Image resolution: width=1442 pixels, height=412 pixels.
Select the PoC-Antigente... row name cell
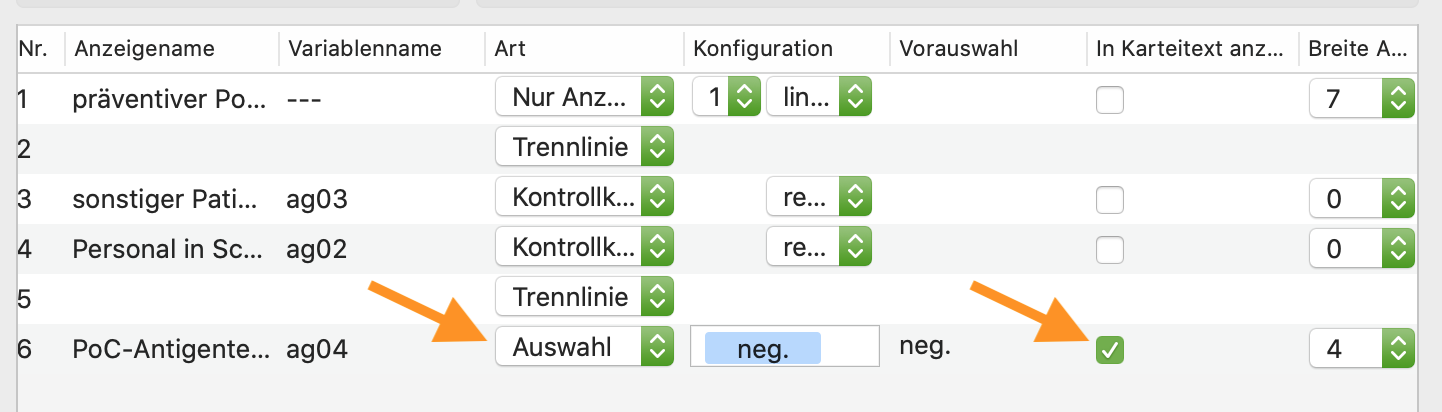(170, 348)
